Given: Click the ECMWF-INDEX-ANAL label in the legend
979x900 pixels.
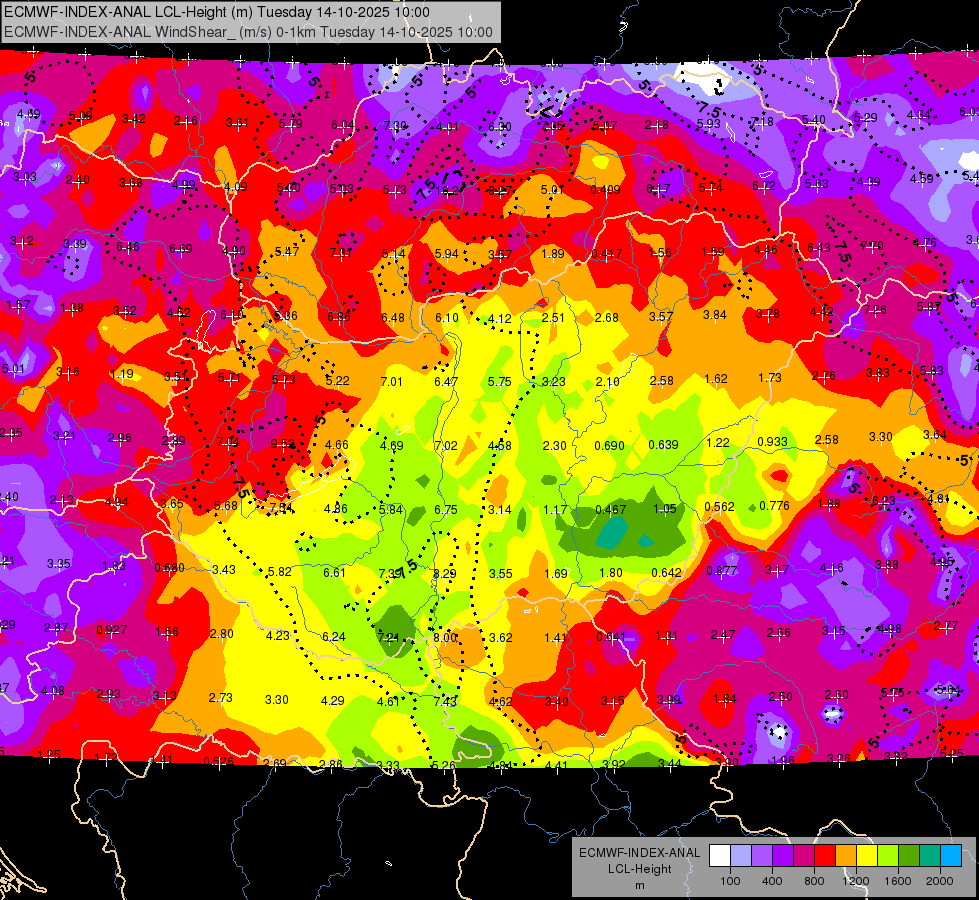Looking at the screenshot, I should click(640, 853).
